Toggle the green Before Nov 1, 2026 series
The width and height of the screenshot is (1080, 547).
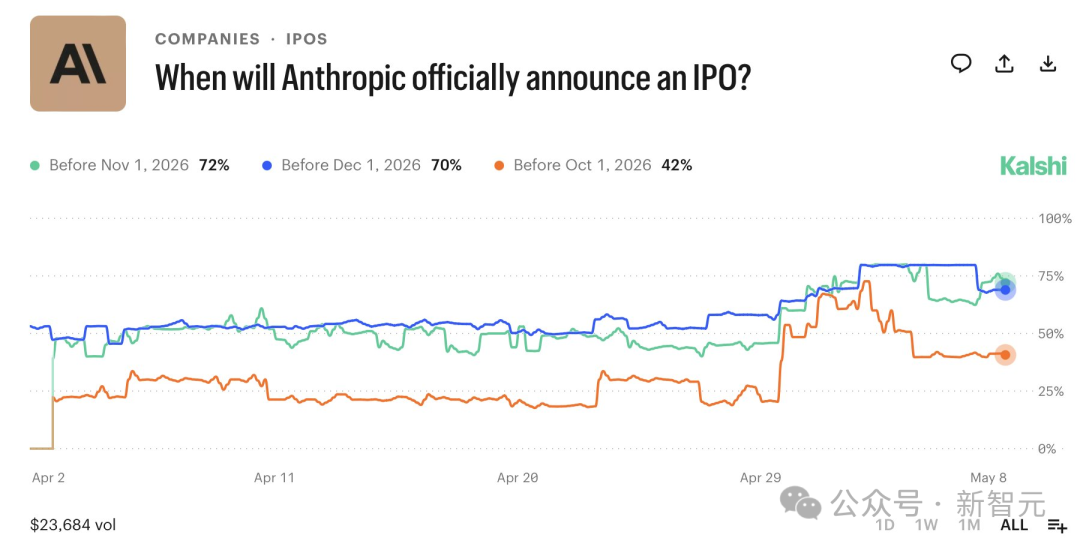pos(129,165)
